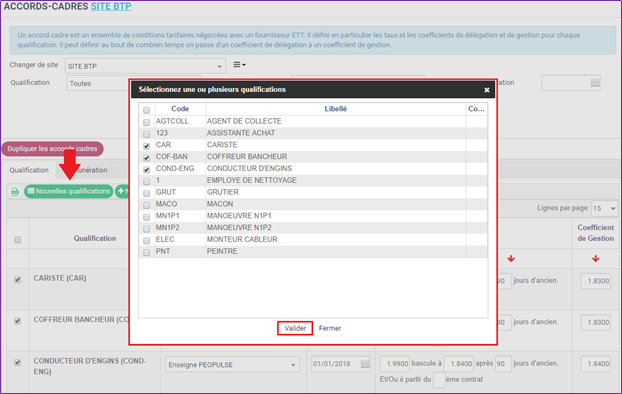Image resolution: width=622 pixels, height=394 pixels.
Task: Open the Enseigne PEOPULSE dropdown
Action: pos(232,364)
